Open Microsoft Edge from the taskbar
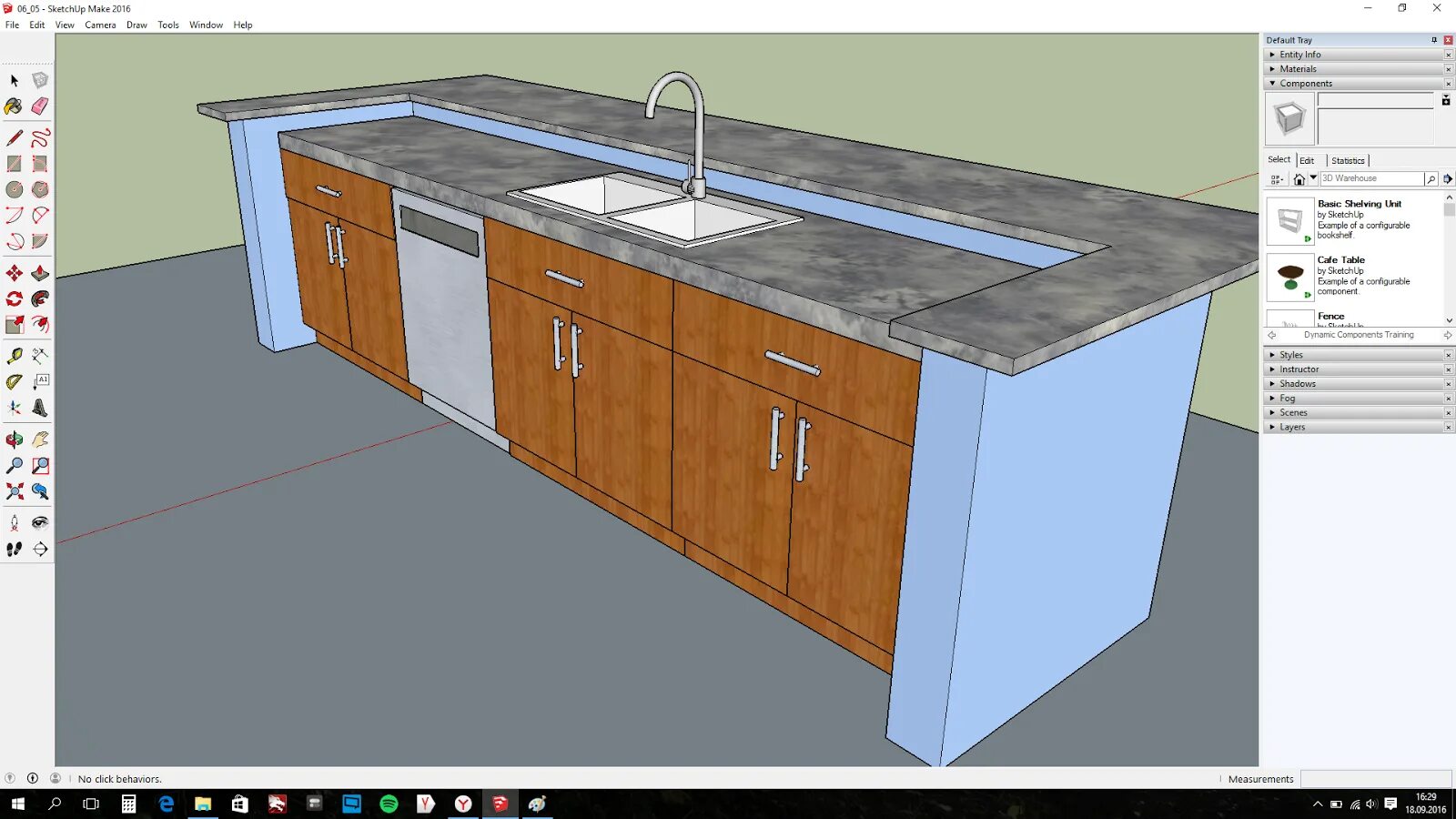This screenshot has width=1456, height=819. point(166,804)
